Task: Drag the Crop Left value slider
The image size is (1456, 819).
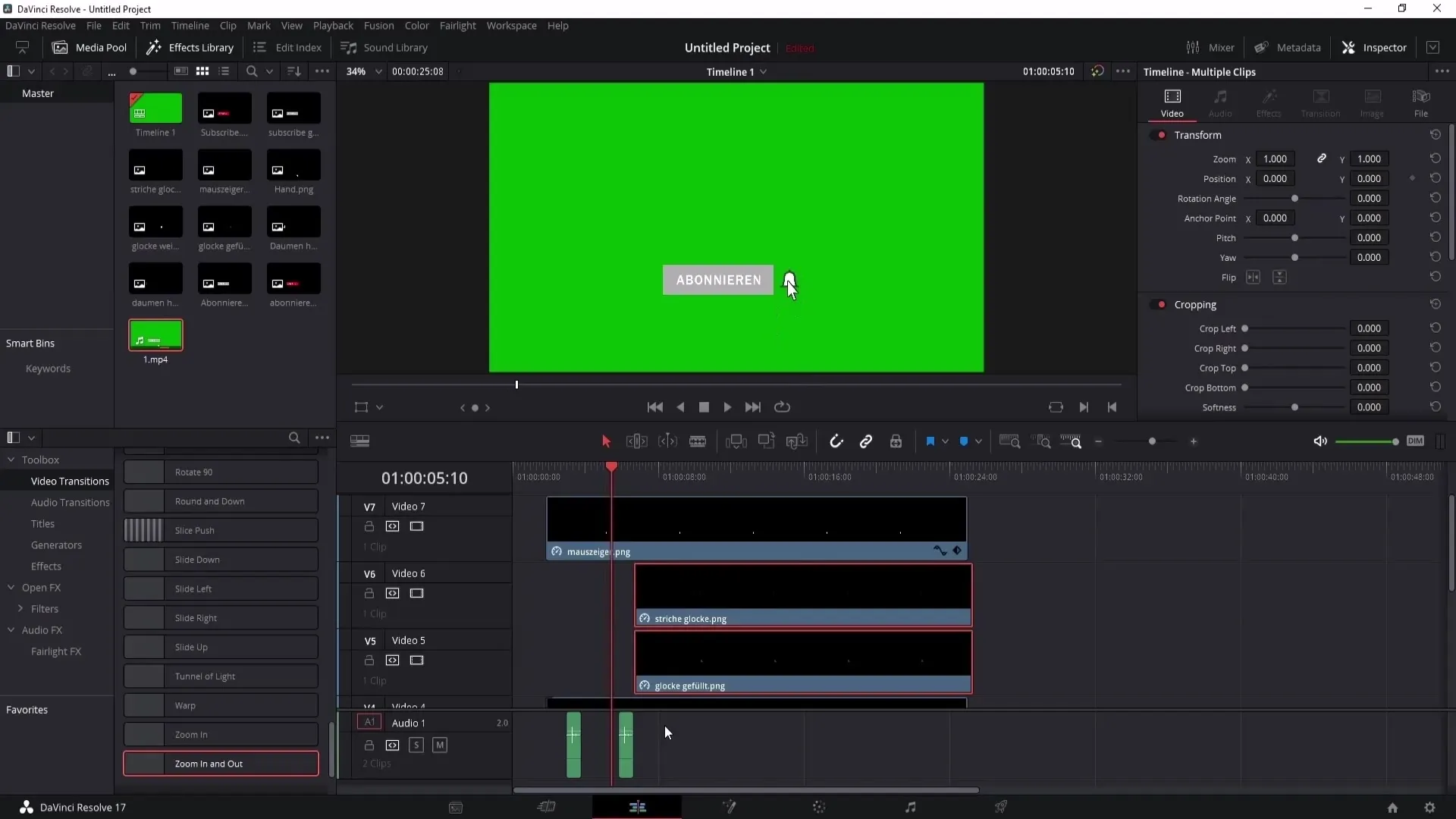Action: click(x=1245, y=328)
